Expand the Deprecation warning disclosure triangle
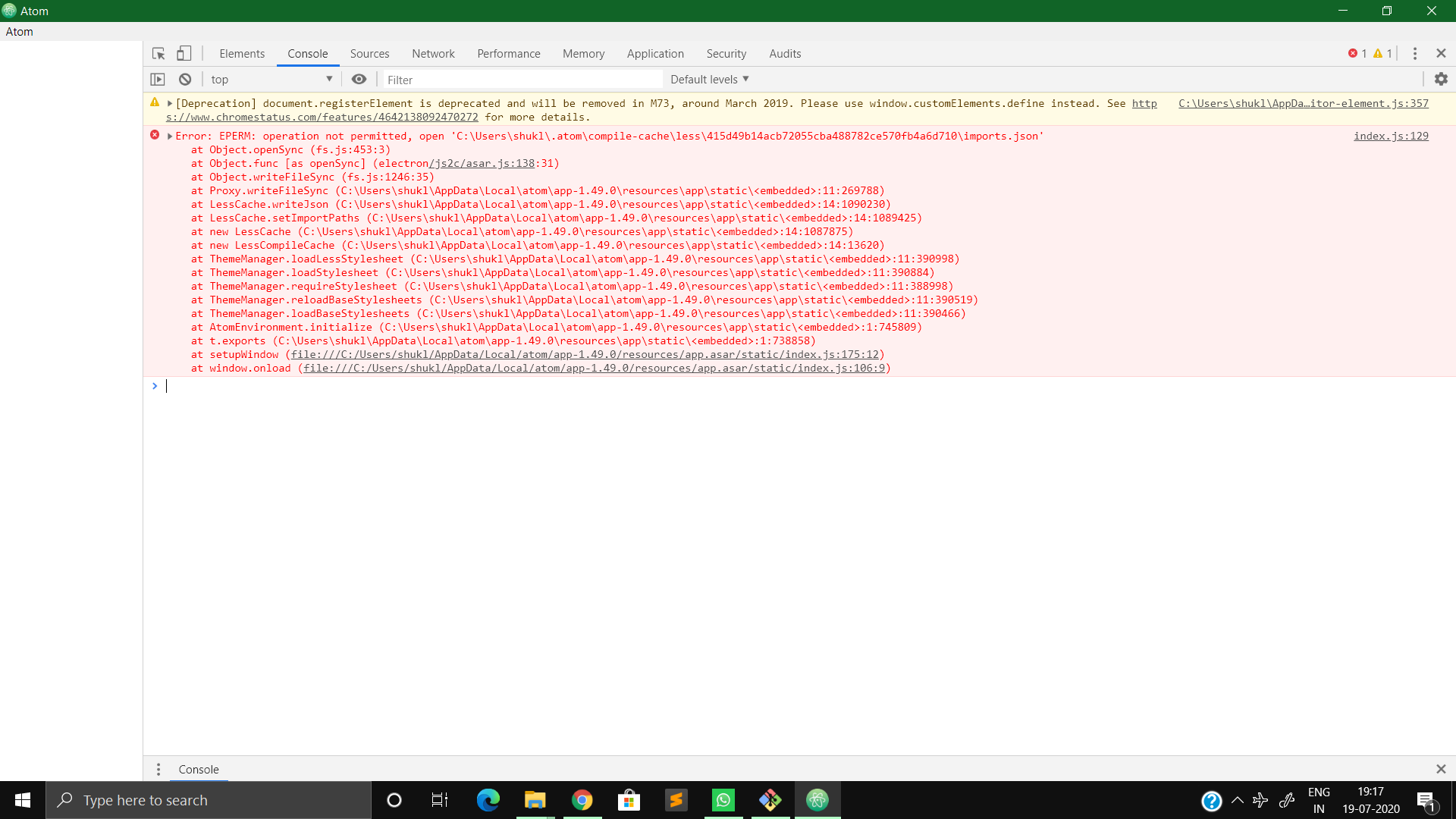1456x819 pixels. [170, 103]
